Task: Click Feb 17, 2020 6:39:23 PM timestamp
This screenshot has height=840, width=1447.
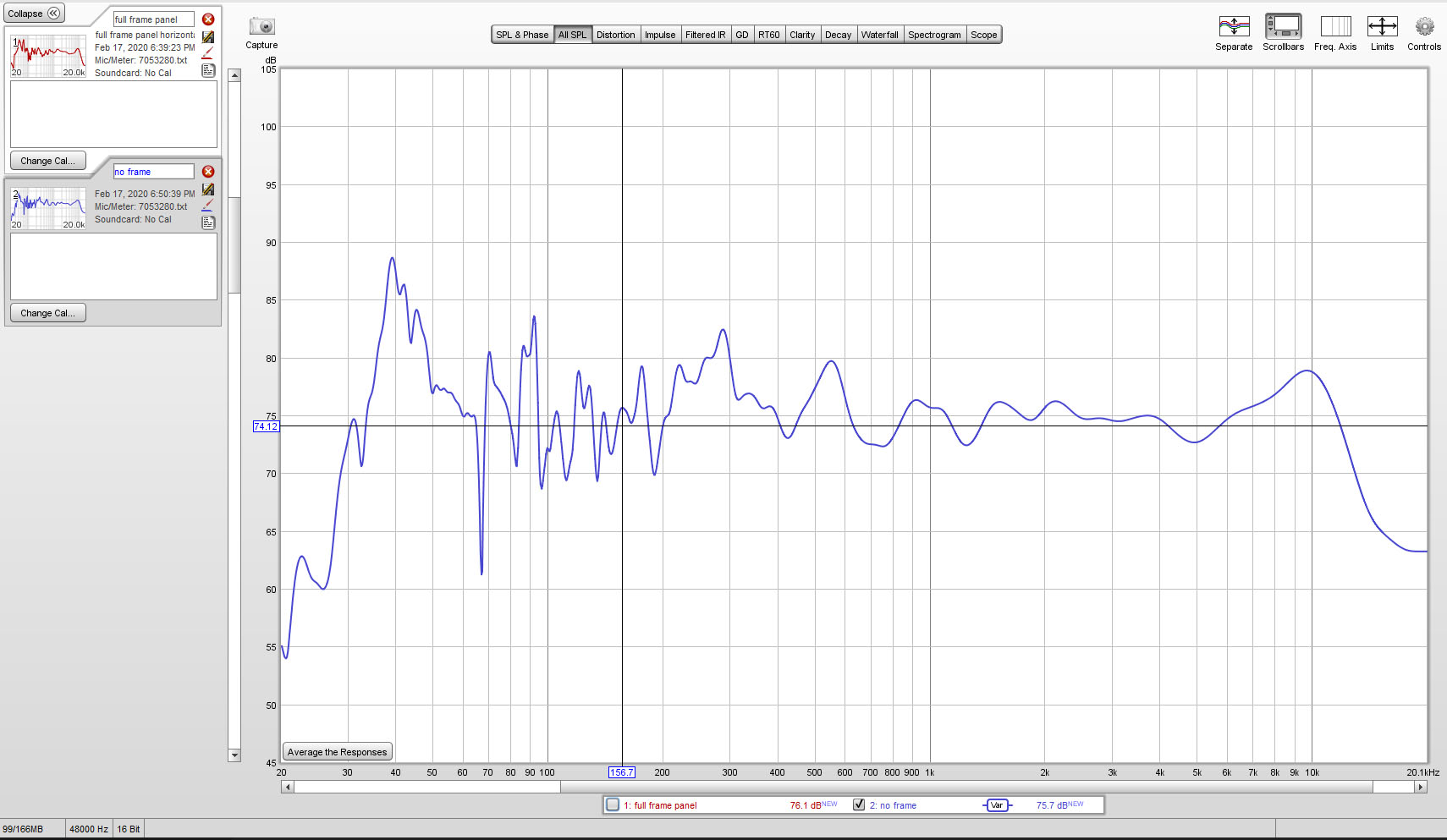Action: (x=145, y=47)
